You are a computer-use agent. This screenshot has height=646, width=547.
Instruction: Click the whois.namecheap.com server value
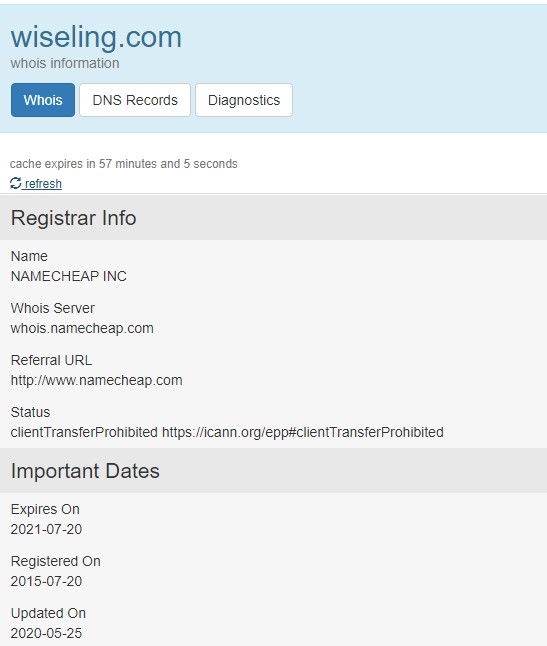point(82,328)
